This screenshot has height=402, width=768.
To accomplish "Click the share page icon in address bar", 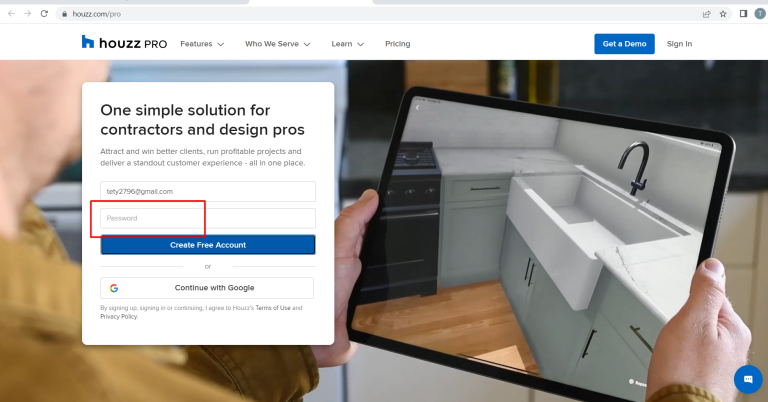I will (706, 14).
